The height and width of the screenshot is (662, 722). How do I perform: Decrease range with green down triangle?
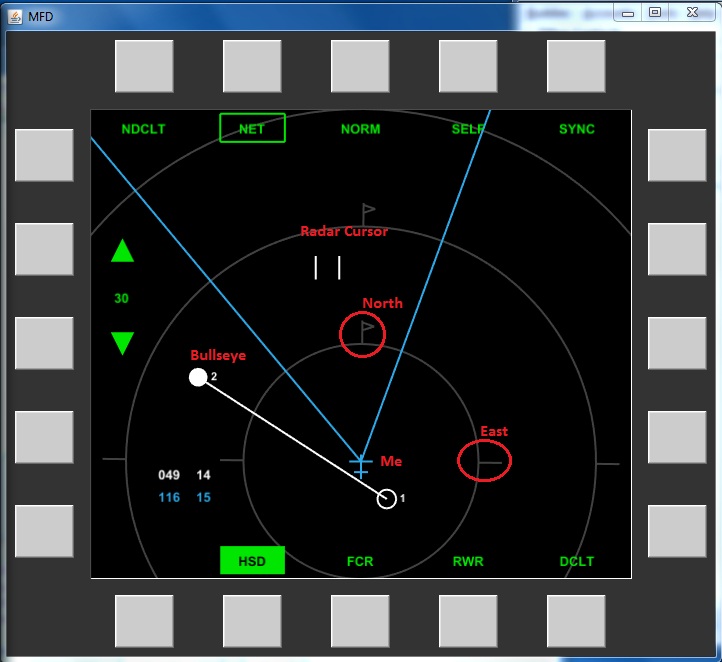(122, 343)
